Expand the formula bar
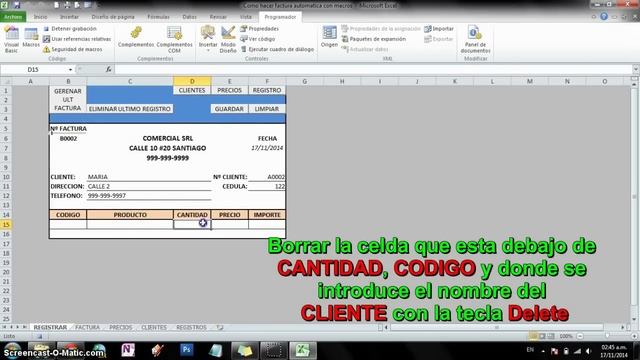This screenshot has width=640, height=360. point(636,69)
